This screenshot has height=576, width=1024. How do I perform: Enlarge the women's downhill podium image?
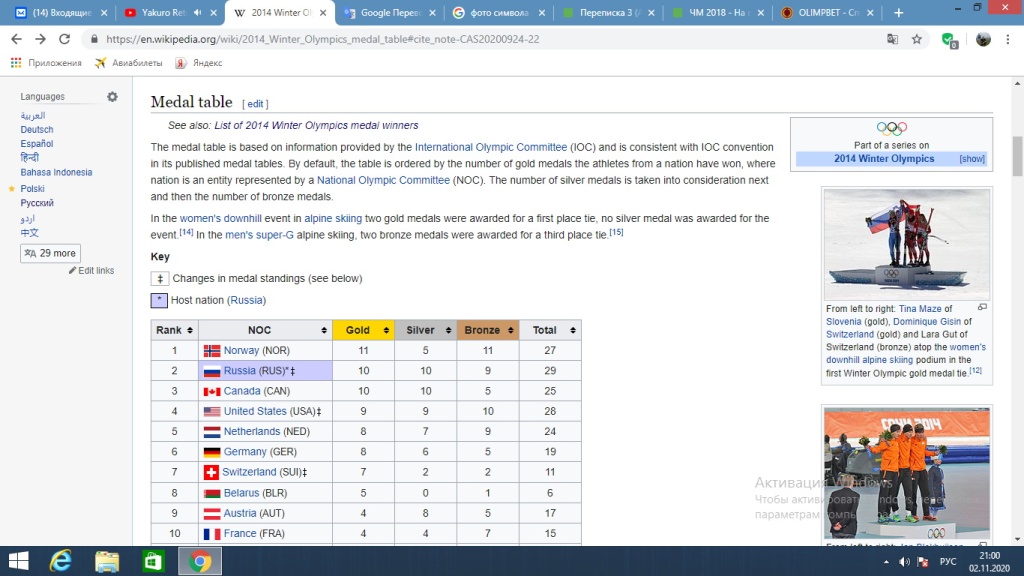[x=982, y=307]
